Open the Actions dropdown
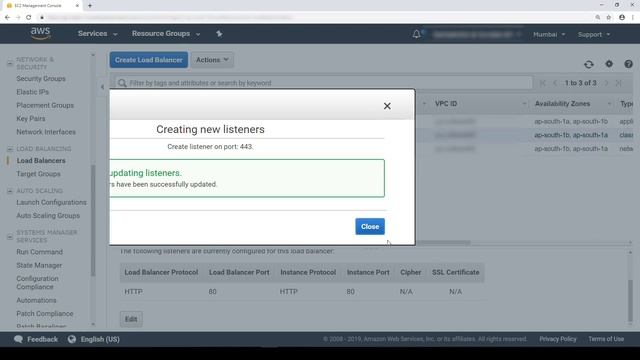Image resolution: width=640 pixels, height=360 pixels. click(x=212, y=60)
